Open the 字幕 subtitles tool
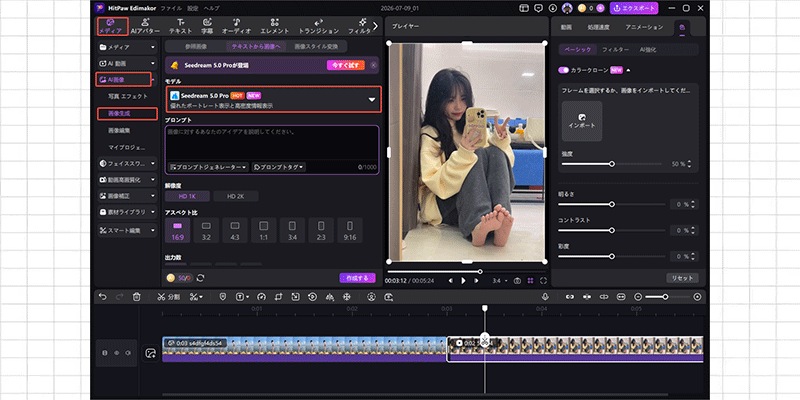This screenshot has height=400, width=800. 207,26
